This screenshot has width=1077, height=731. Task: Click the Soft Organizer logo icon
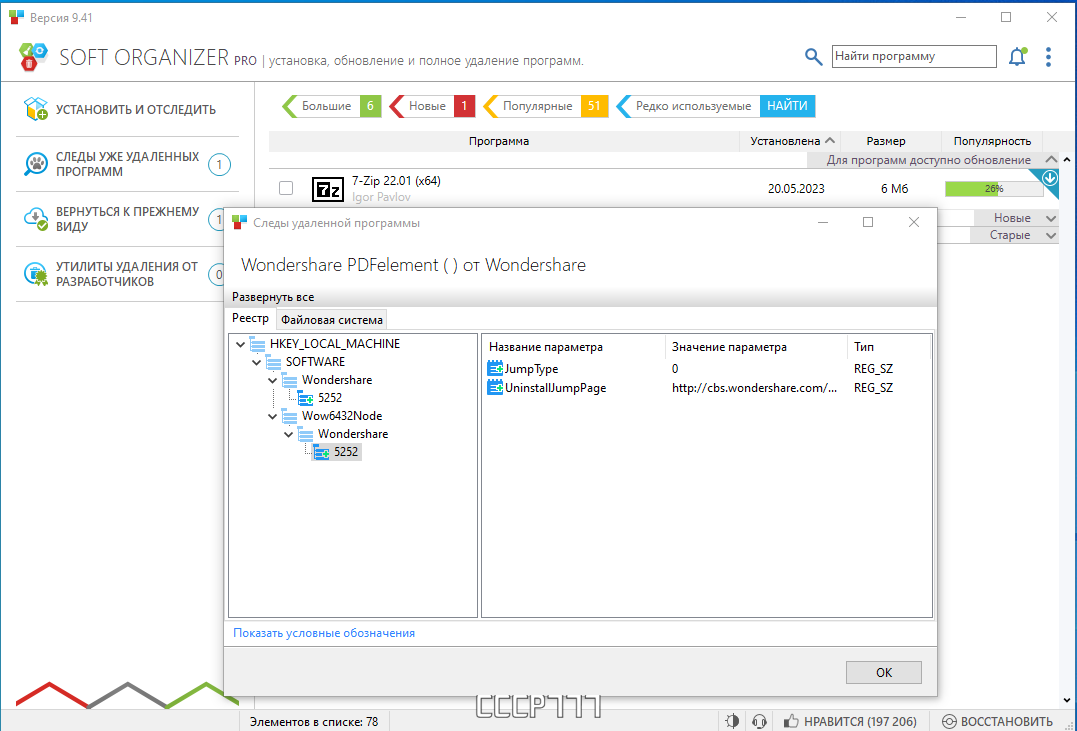coord(33,57)
